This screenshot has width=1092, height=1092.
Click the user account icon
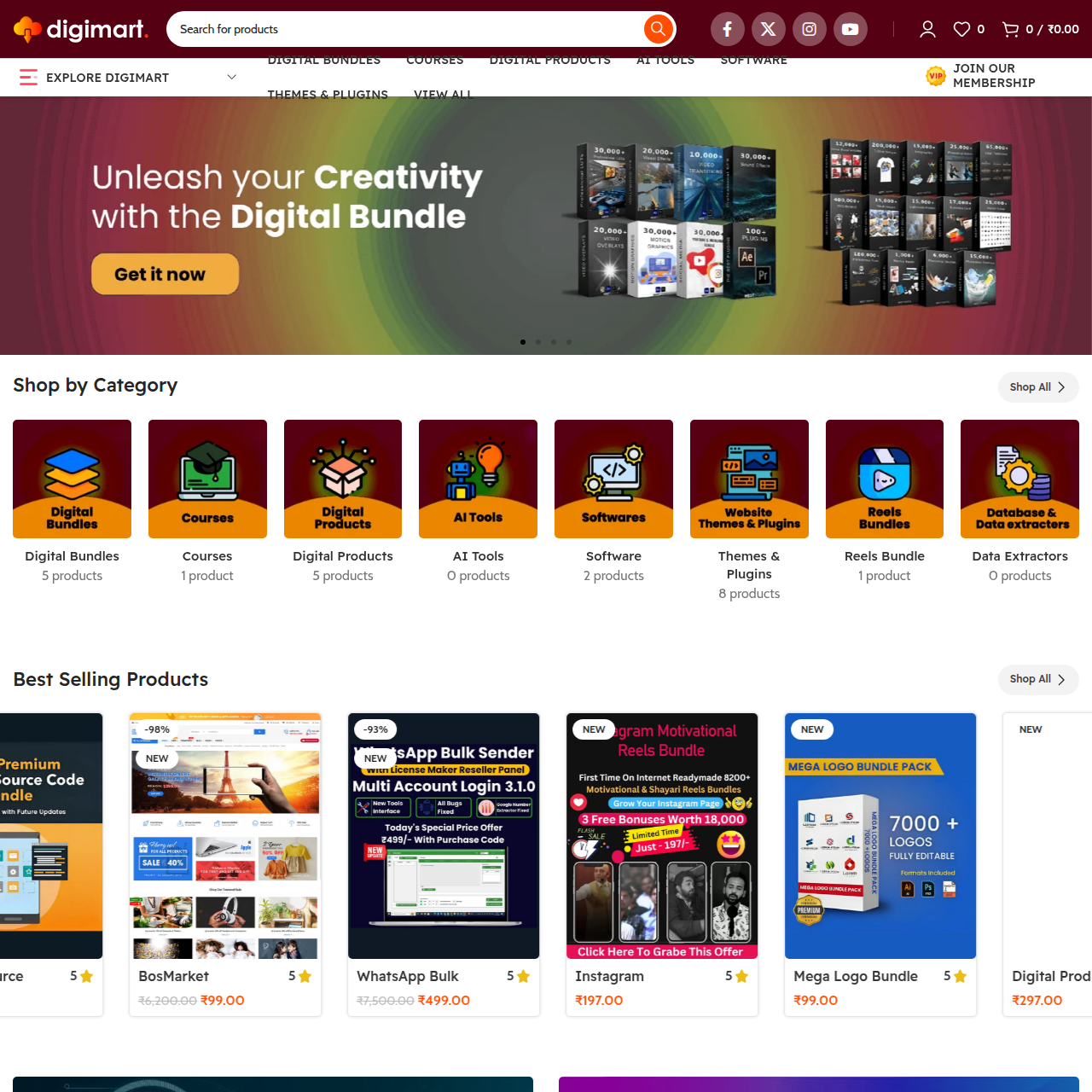coord(927,29)
